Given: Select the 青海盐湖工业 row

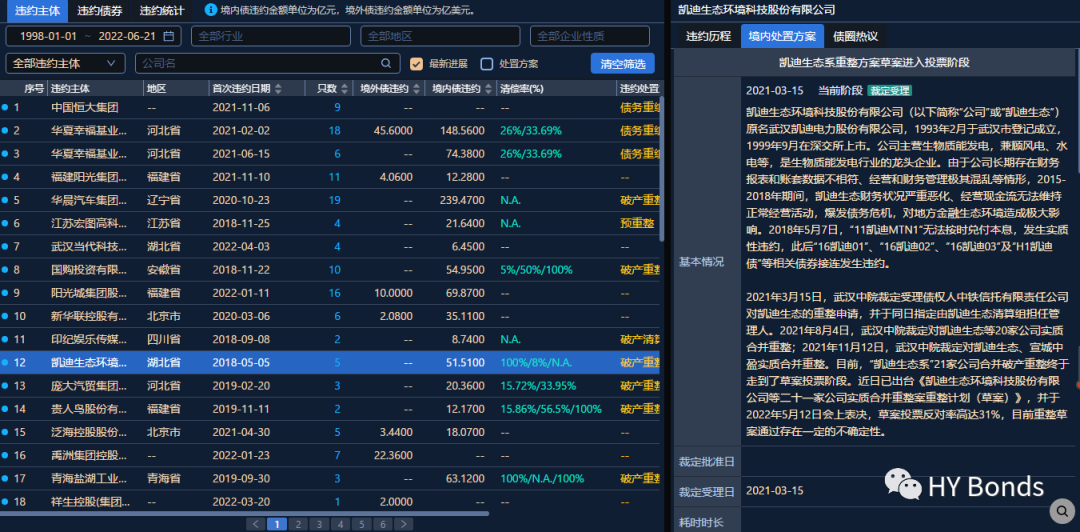Looking at the screenshot, I should 331,478.
